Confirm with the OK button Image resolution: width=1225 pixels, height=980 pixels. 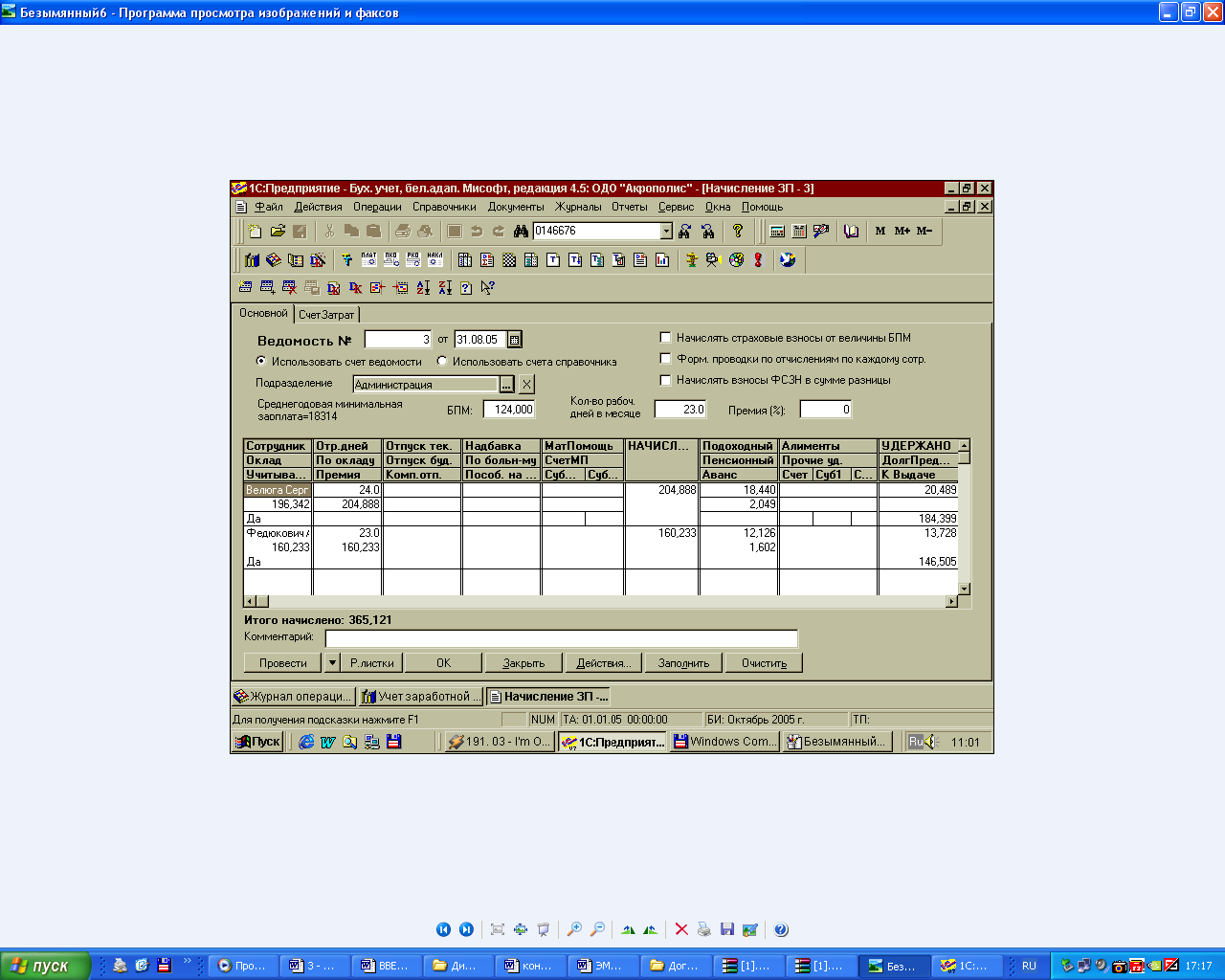point(443,662)
